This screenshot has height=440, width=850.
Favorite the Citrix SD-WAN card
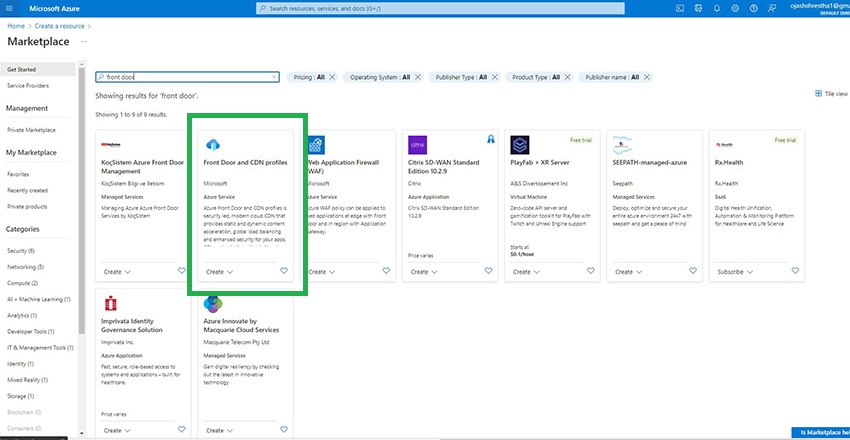[488, 271]
